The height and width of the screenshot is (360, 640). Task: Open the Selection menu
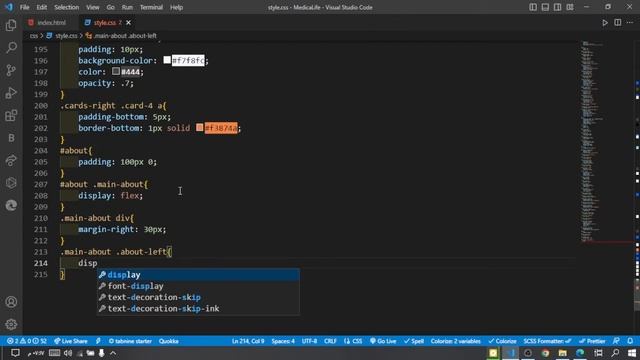(x=67, y=7)
